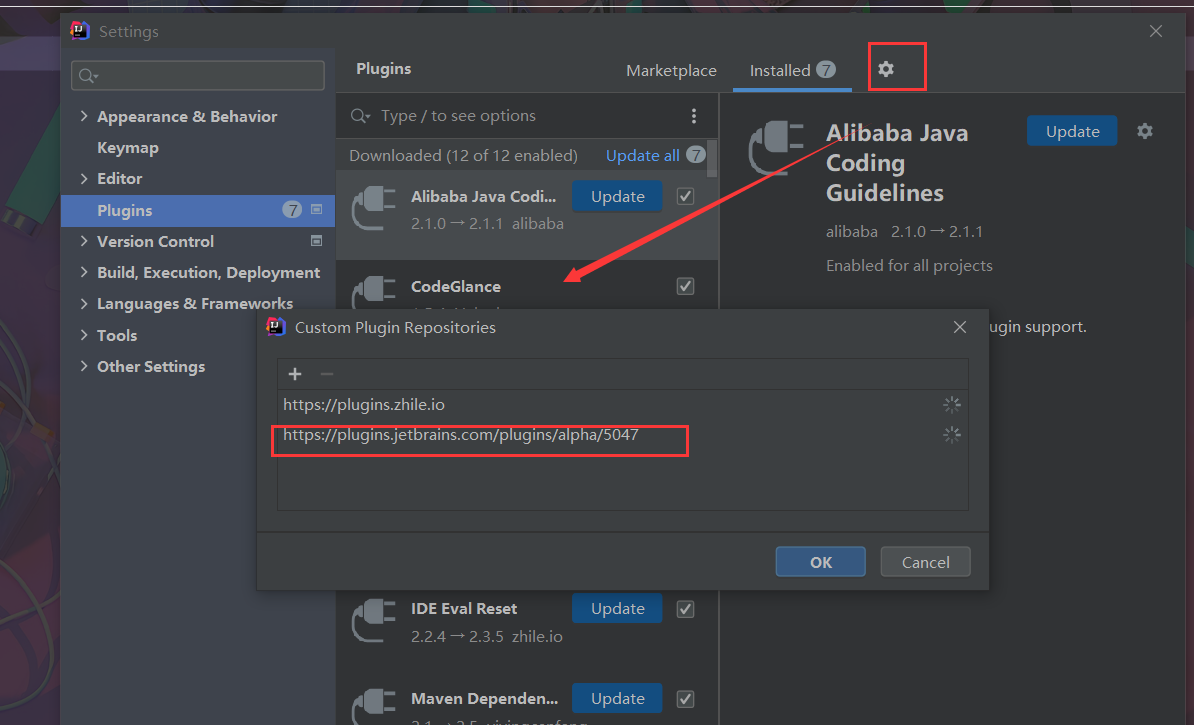The width and height of the screenshot is (1194, 725).
Task: Expand Languages & Frameworks node
Action: pos(84,303)
